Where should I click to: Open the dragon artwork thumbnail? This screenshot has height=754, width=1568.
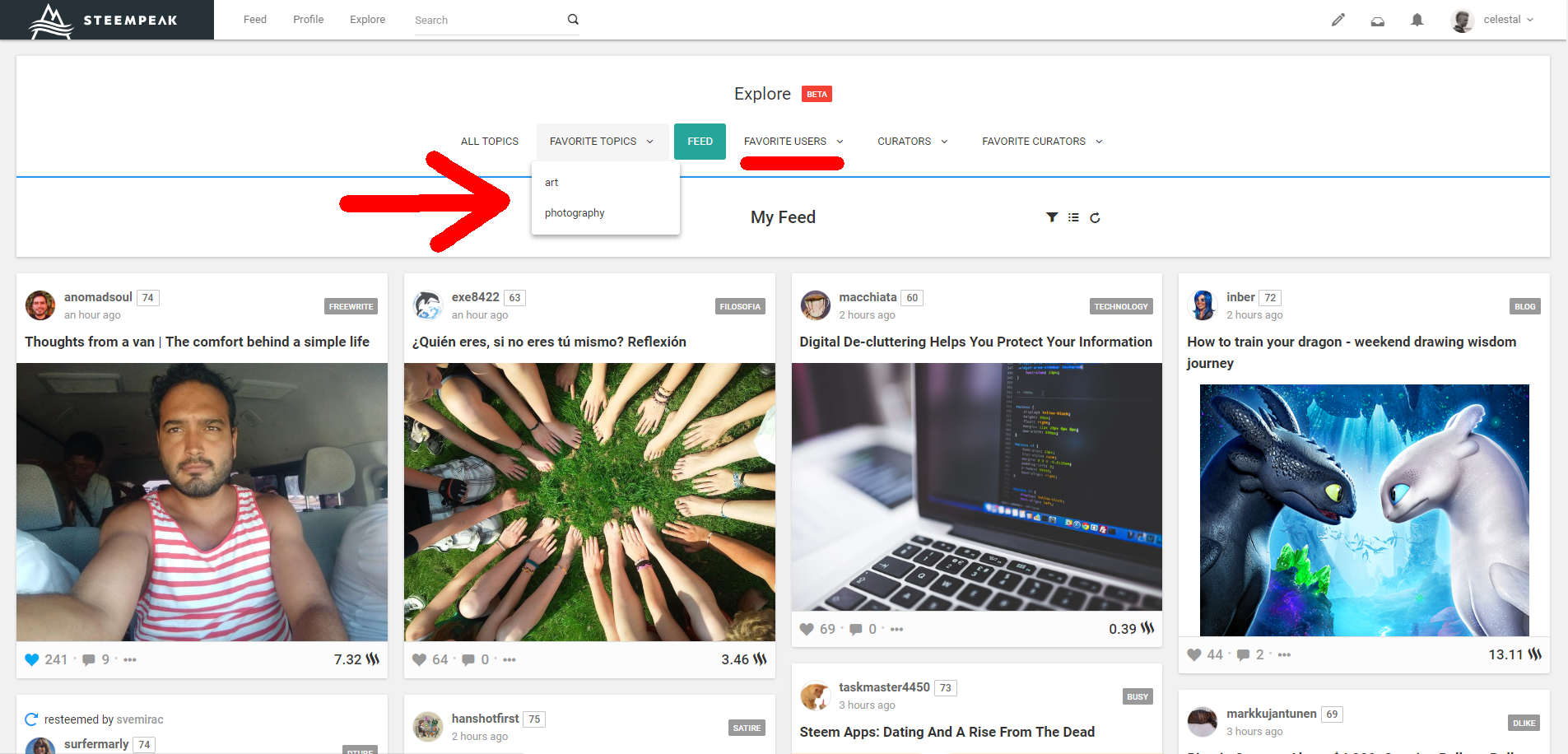(1364, 510)
